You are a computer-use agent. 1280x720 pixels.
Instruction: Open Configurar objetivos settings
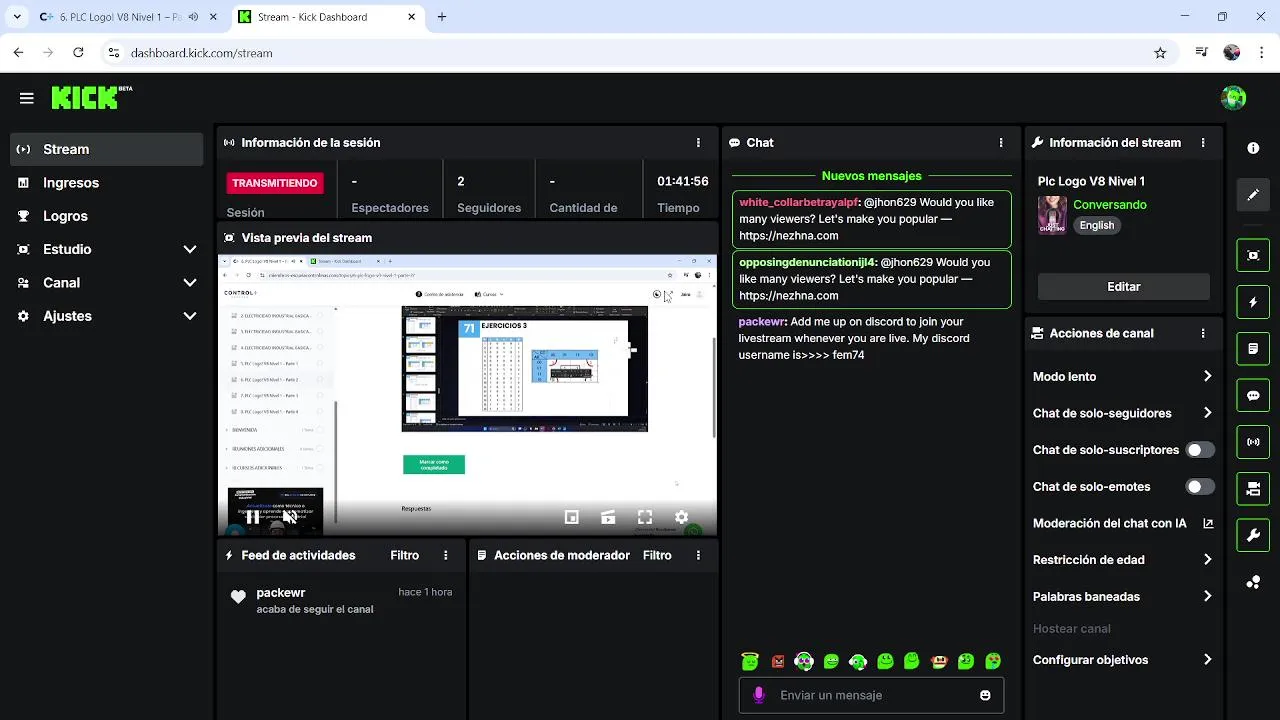point(1123,660)
